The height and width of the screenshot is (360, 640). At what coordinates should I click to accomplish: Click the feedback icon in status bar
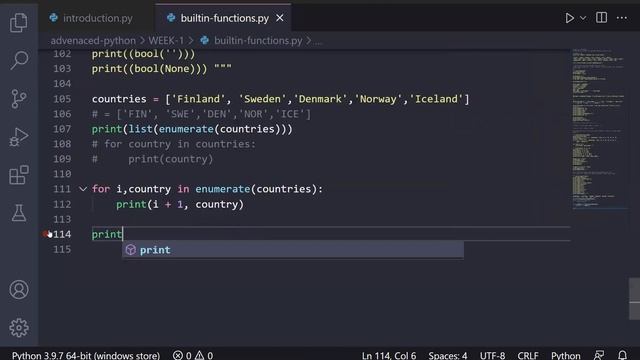coord(599,356)
